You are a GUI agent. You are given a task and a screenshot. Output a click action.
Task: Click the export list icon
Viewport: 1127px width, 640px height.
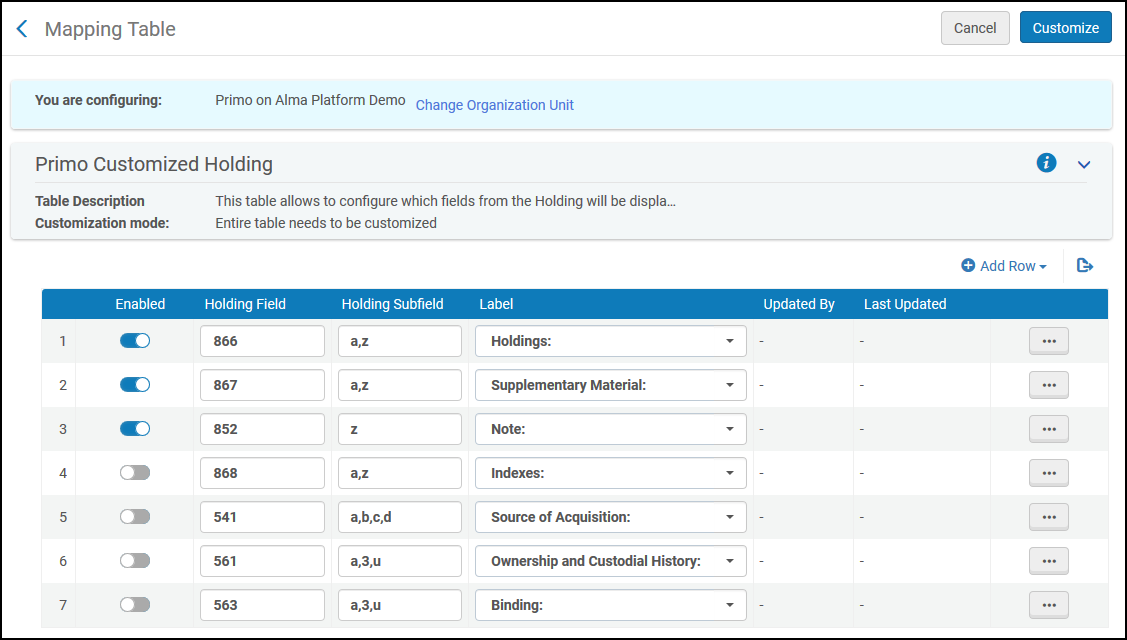[1085, 266]
